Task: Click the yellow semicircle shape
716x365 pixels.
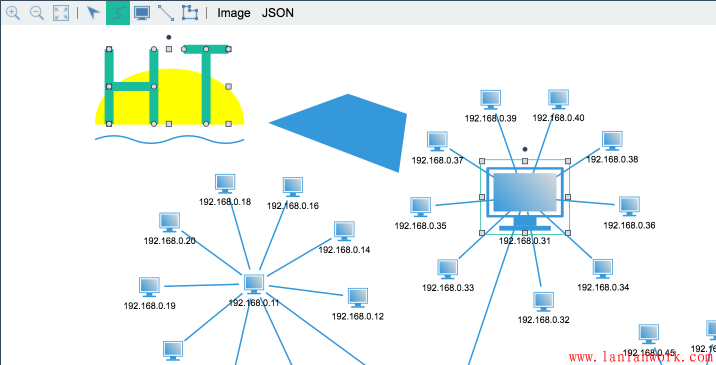Action: pyautogui.click(x=169, y=97)
